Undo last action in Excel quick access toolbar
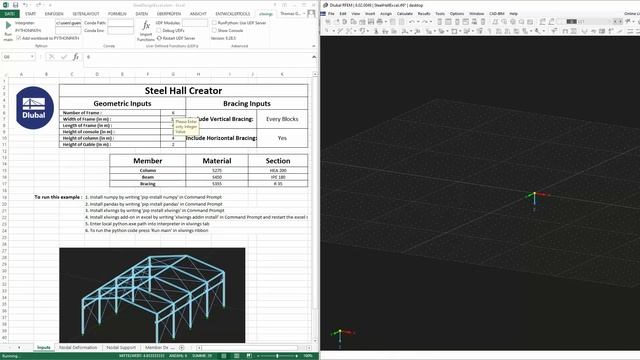This screenshot has height=360, width=640. tap(26, 5)
